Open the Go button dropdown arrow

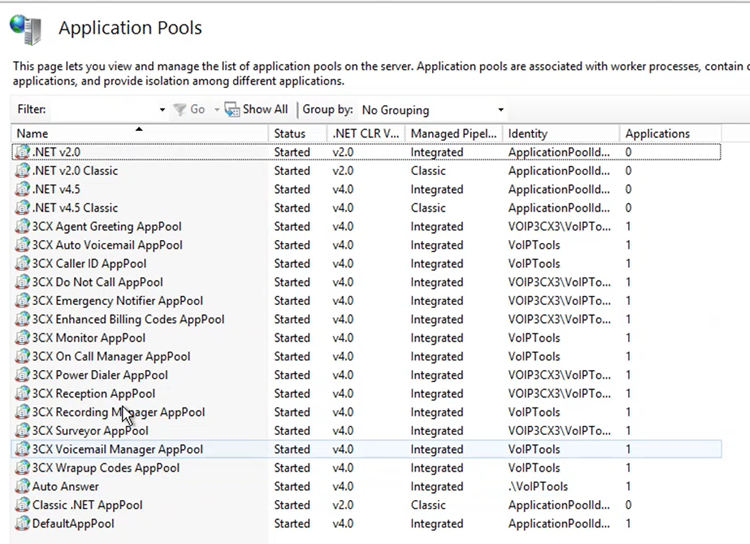tap(217, 110)
